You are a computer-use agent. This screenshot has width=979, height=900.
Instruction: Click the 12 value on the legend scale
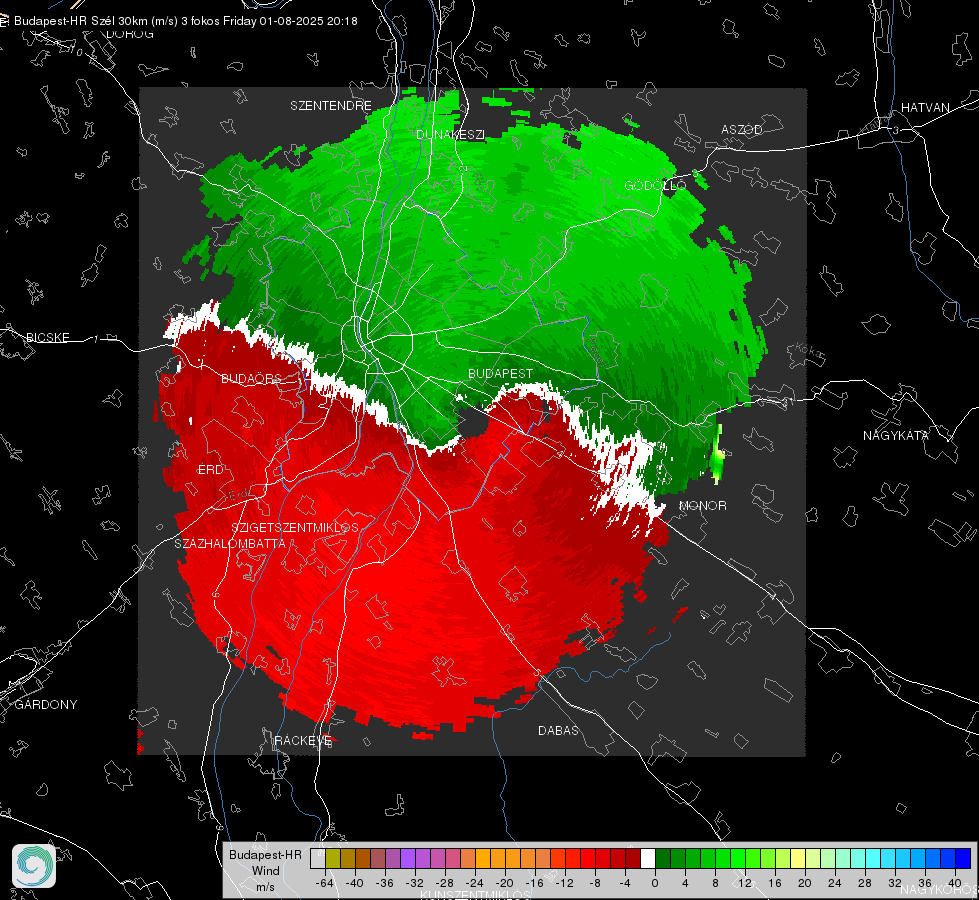[745, 883]
